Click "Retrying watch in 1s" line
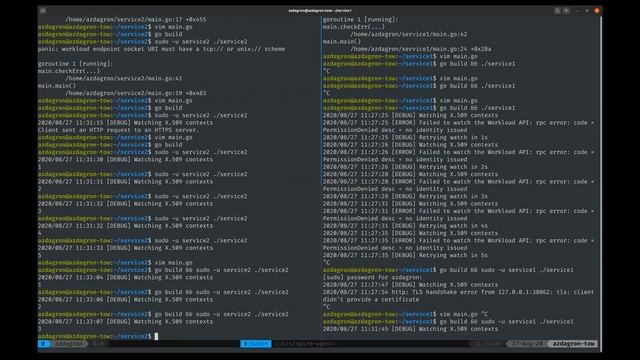 (x=405, y=137)
